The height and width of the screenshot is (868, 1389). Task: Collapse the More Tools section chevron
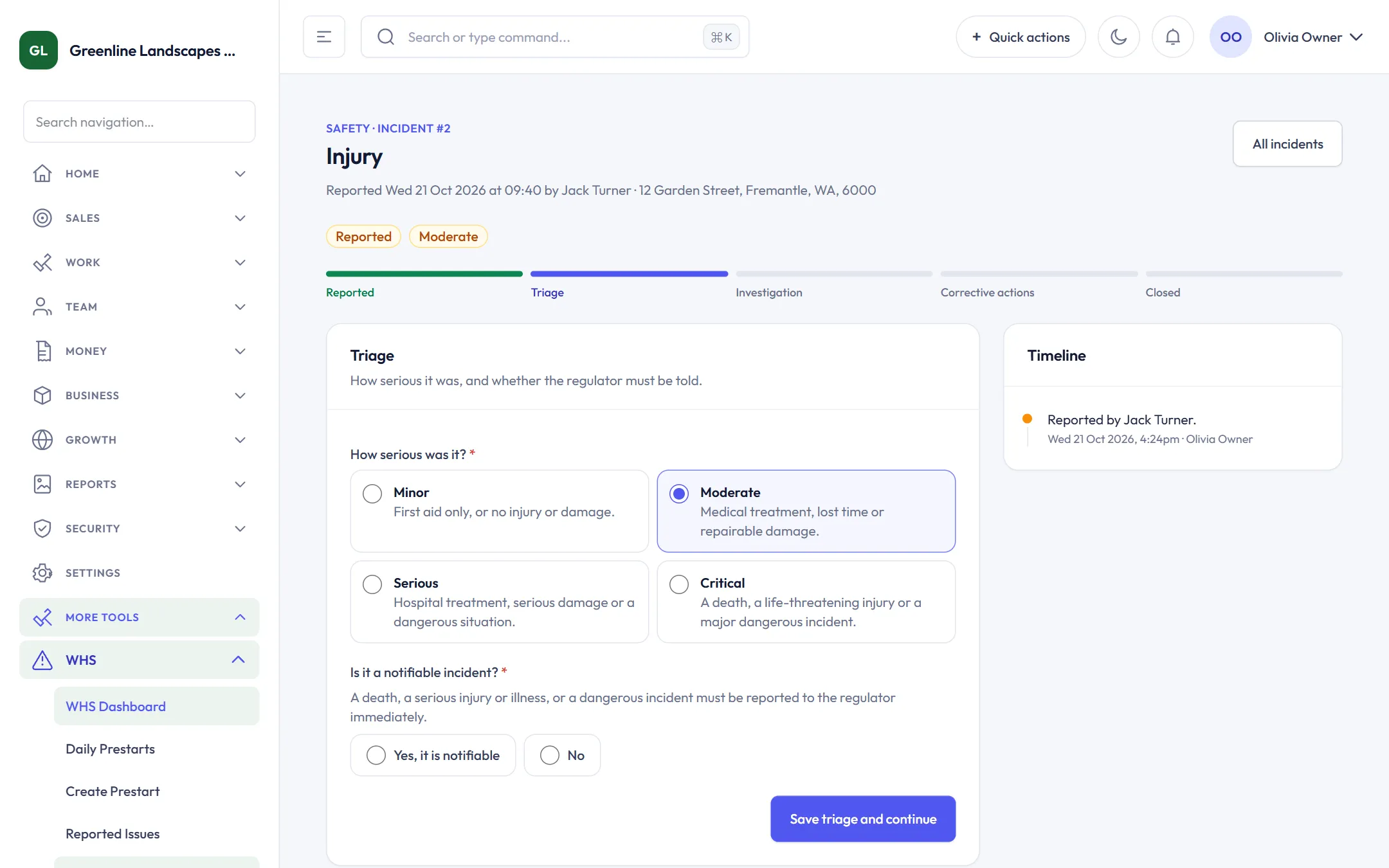point(240,617)
